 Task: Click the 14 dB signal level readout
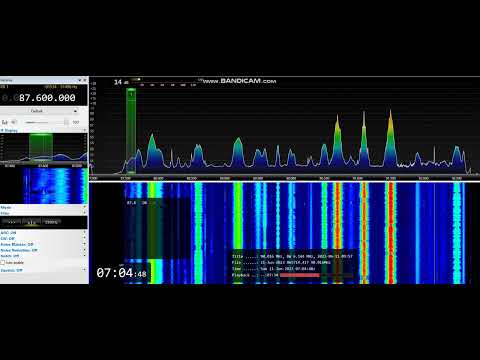click(x=121, y=82)
